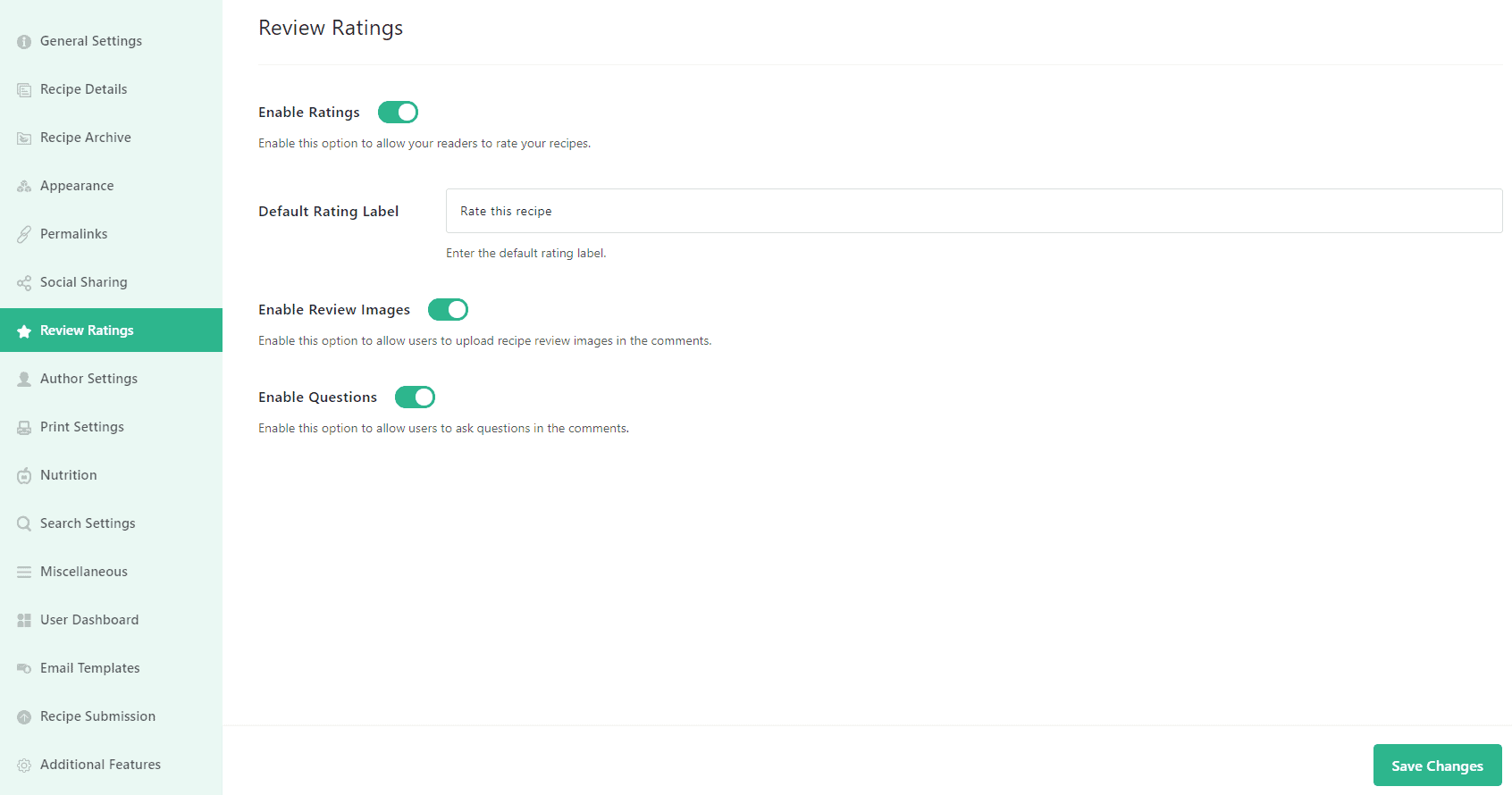Screen dimensions: 1512x795
Task: Click the Recipe Archive folder icon
Action: coord(24,138)
